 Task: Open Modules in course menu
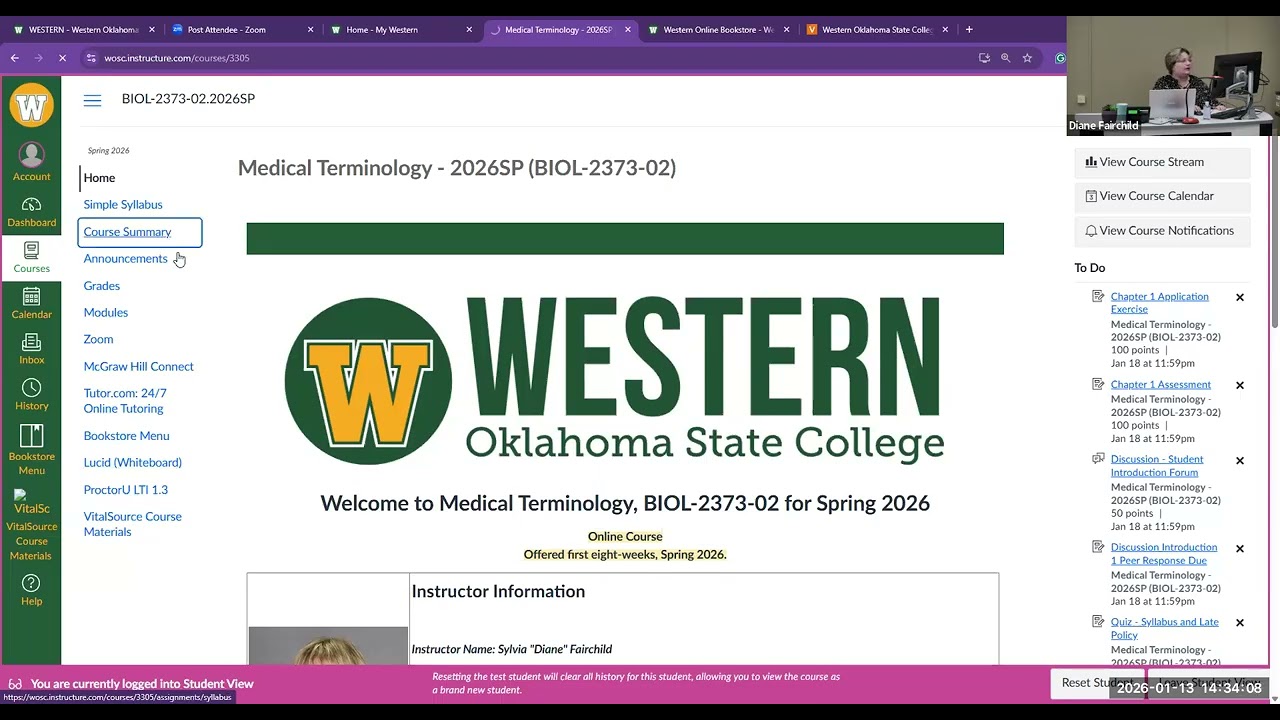pos(105,313)
